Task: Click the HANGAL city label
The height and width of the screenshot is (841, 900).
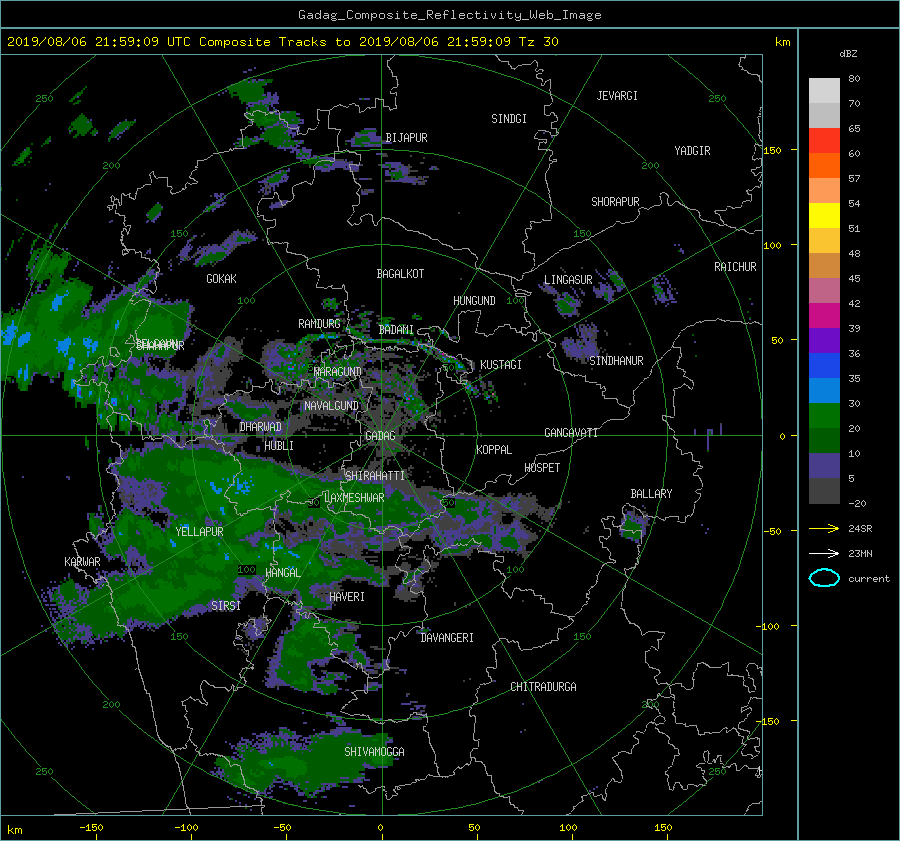Action: pos(283,572)
